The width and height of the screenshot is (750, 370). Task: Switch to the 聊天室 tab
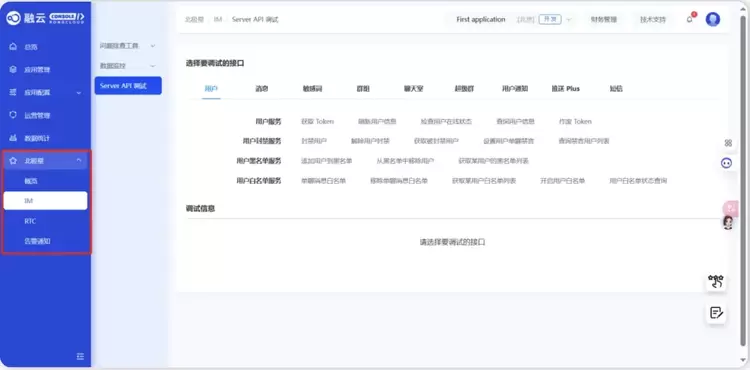click(413, 88)
